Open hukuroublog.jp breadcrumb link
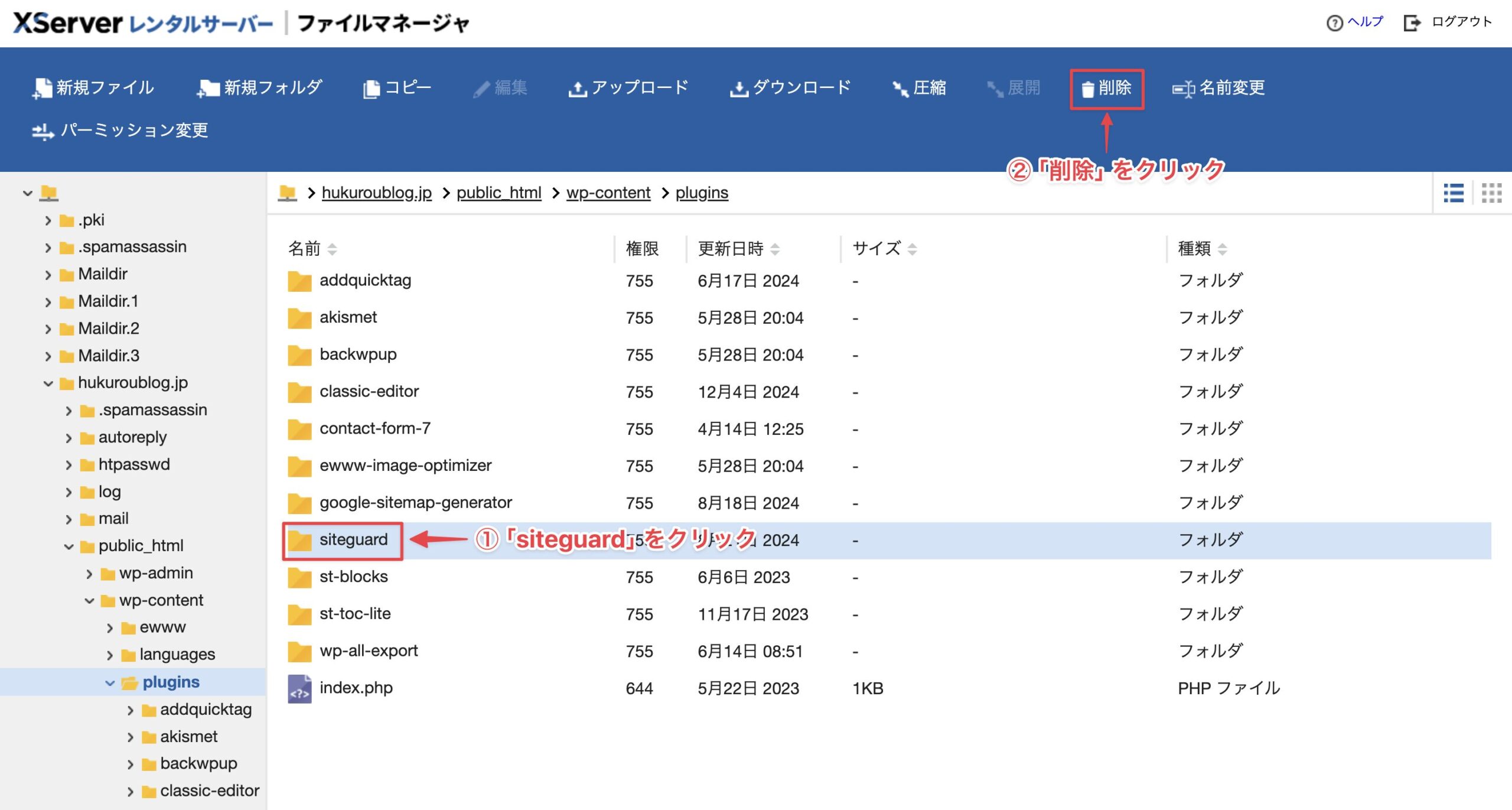The image size is (1512, 810). (377, 193)
